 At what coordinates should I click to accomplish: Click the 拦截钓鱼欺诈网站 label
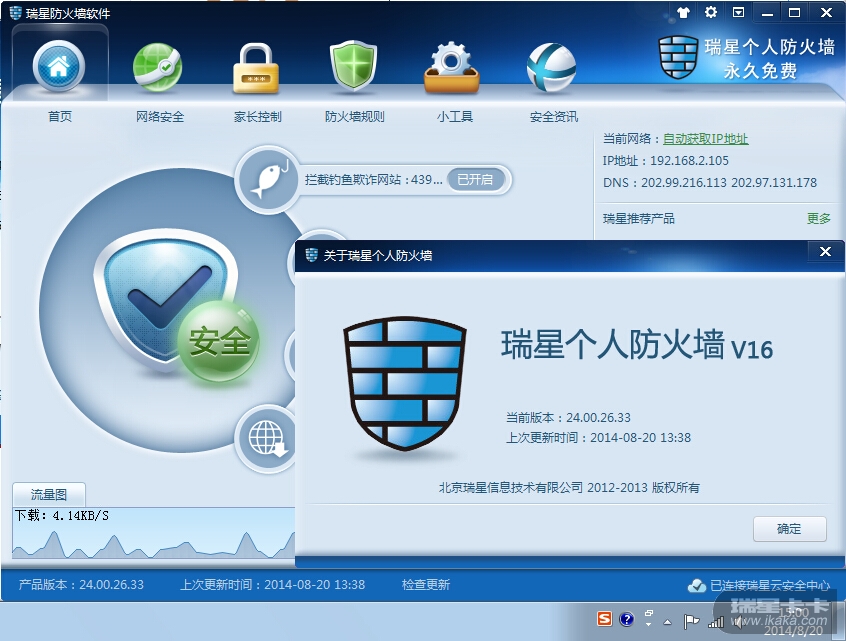(x=373, y=180)
